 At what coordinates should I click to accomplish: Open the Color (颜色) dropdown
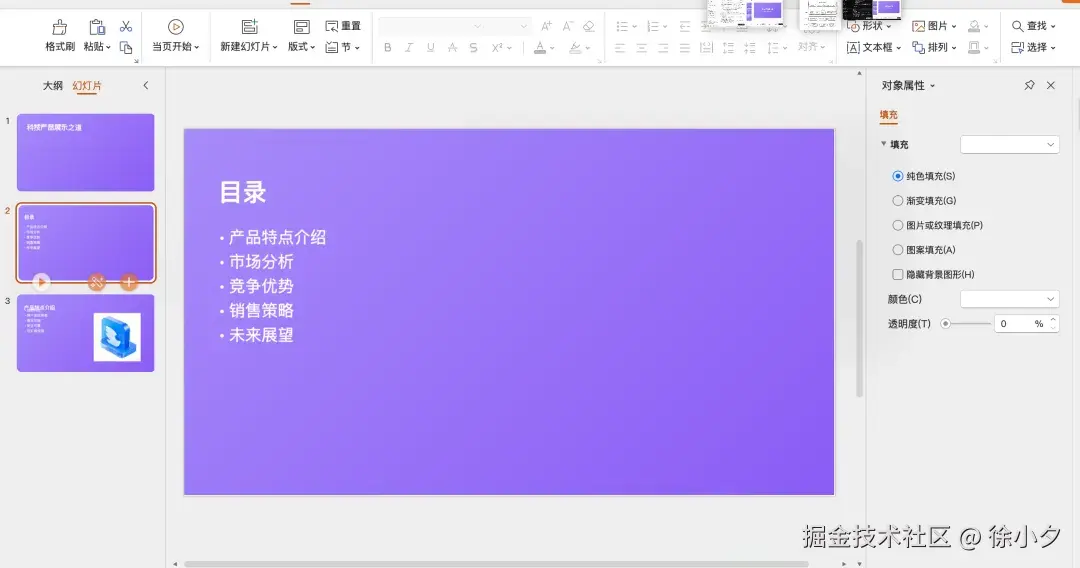tap(1009, 299)
